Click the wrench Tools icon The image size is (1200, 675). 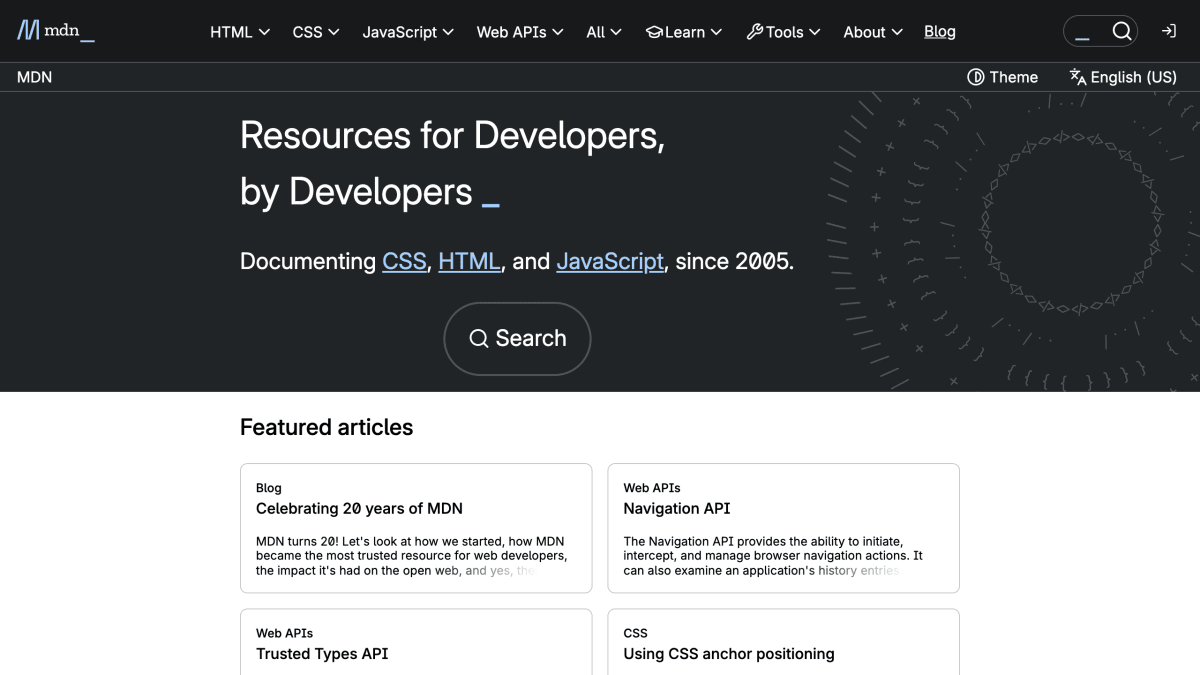755,32
